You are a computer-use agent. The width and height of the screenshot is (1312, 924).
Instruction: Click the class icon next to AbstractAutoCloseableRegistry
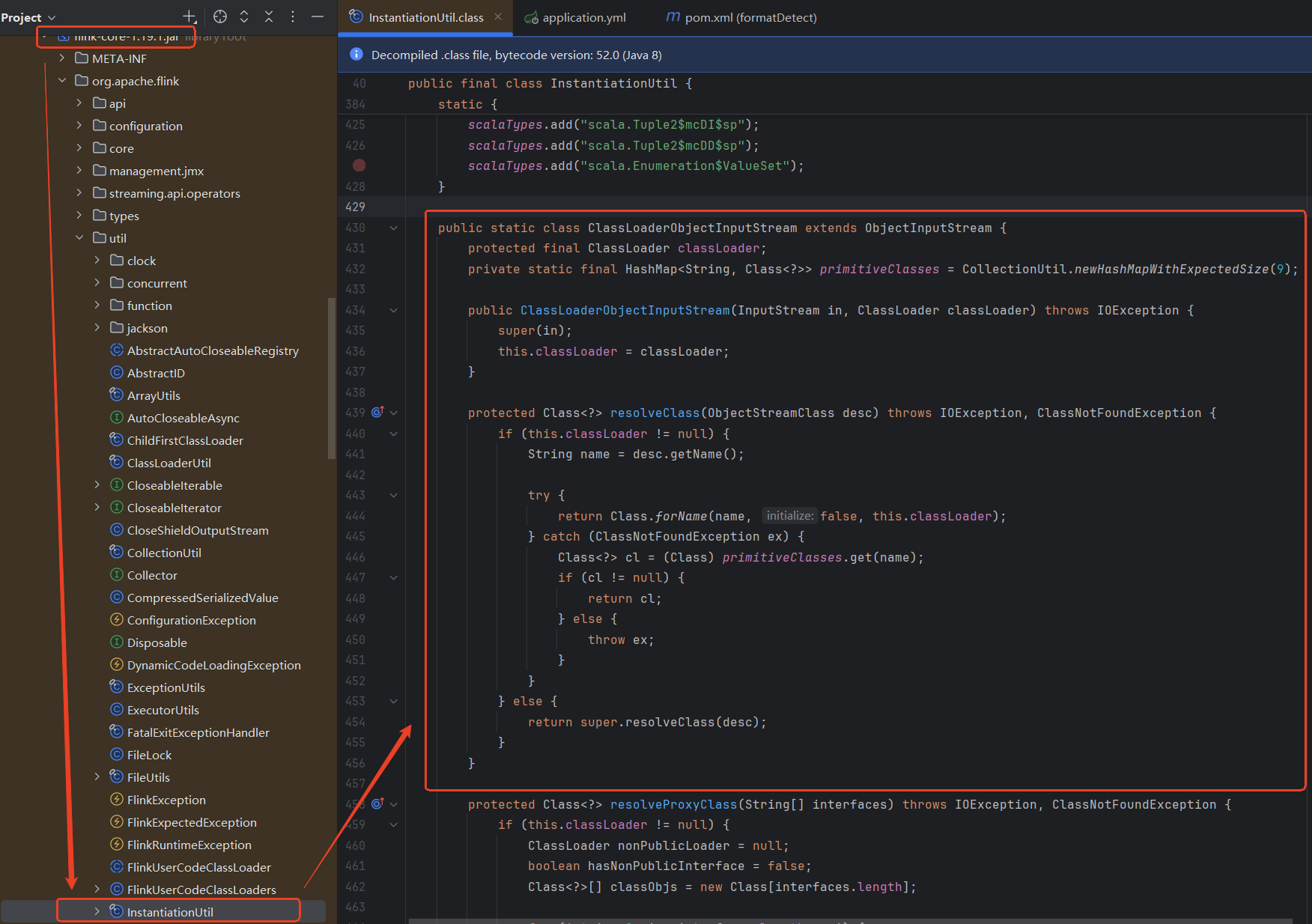117,350
